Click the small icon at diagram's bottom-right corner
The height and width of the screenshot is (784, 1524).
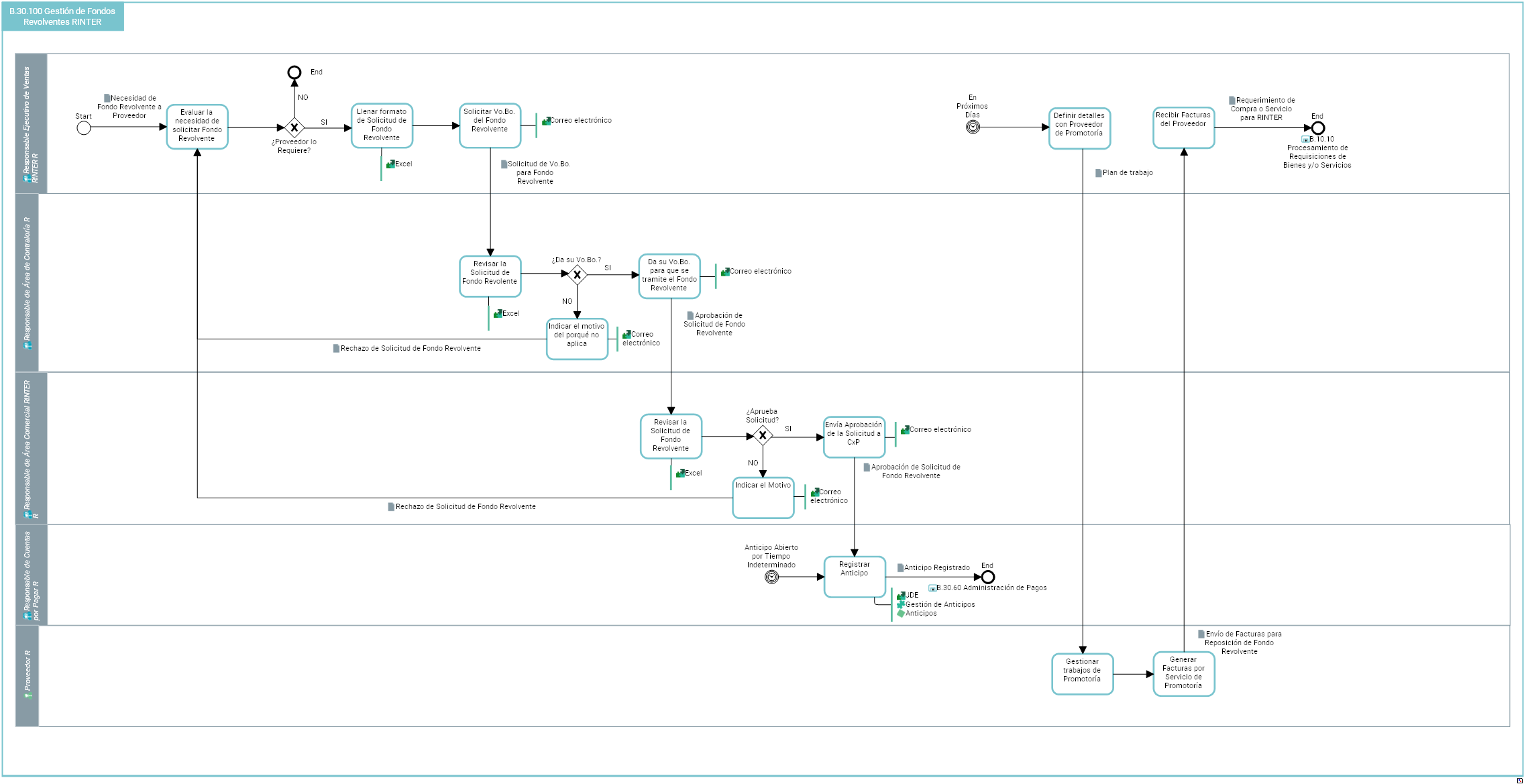tap(1519, 780)
